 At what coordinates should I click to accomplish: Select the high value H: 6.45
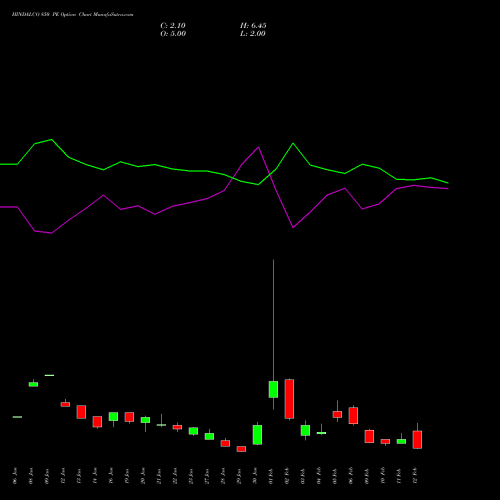[253, 26]
